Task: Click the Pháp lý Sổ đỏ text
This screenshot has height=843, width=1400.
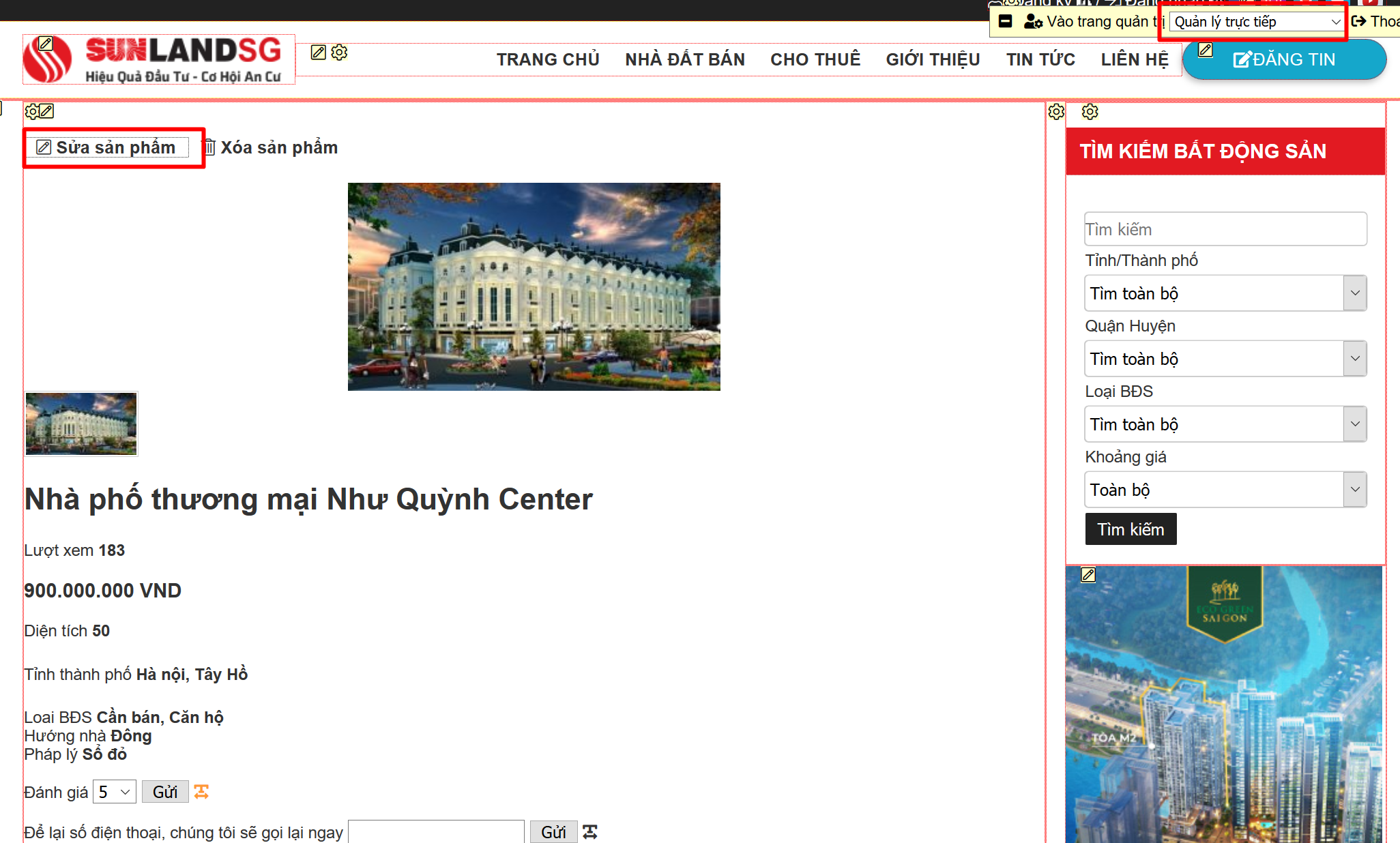Action: 75,754
